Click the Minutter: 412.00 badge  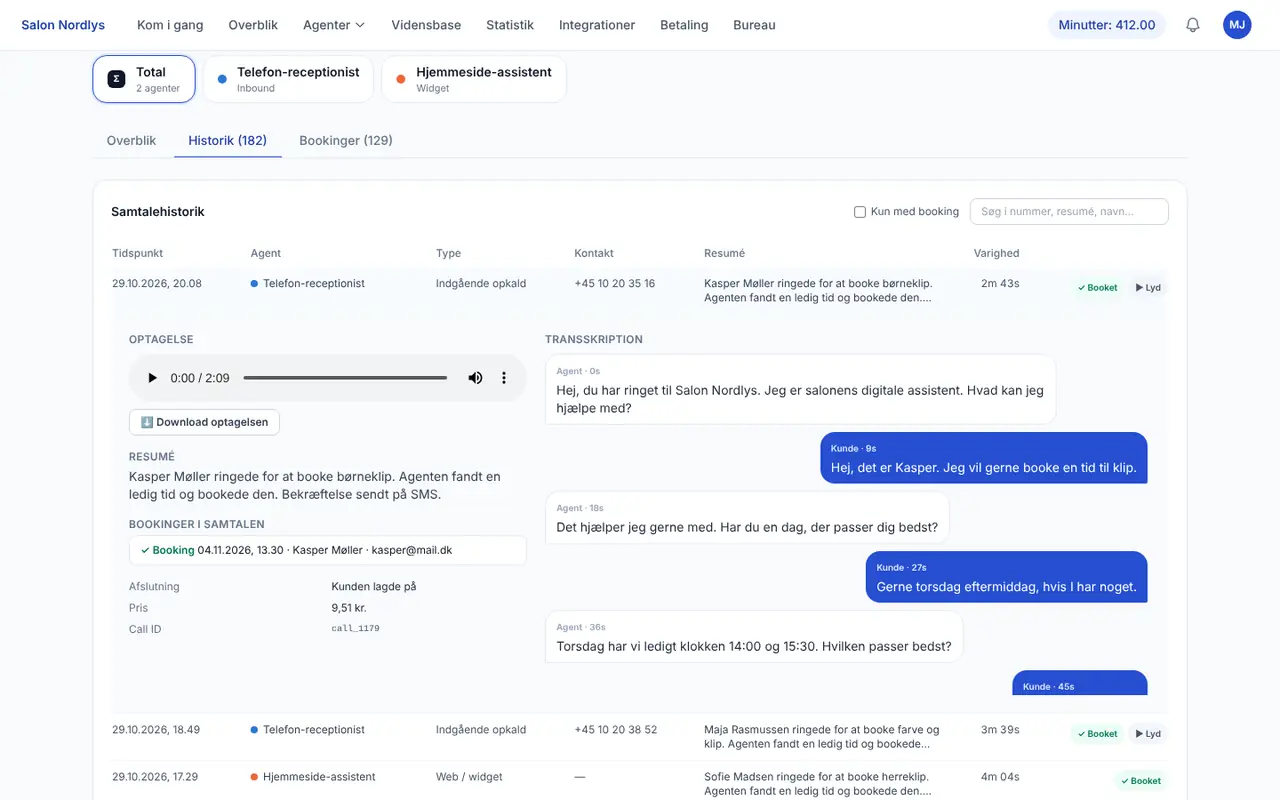[x=1107, y=25]
